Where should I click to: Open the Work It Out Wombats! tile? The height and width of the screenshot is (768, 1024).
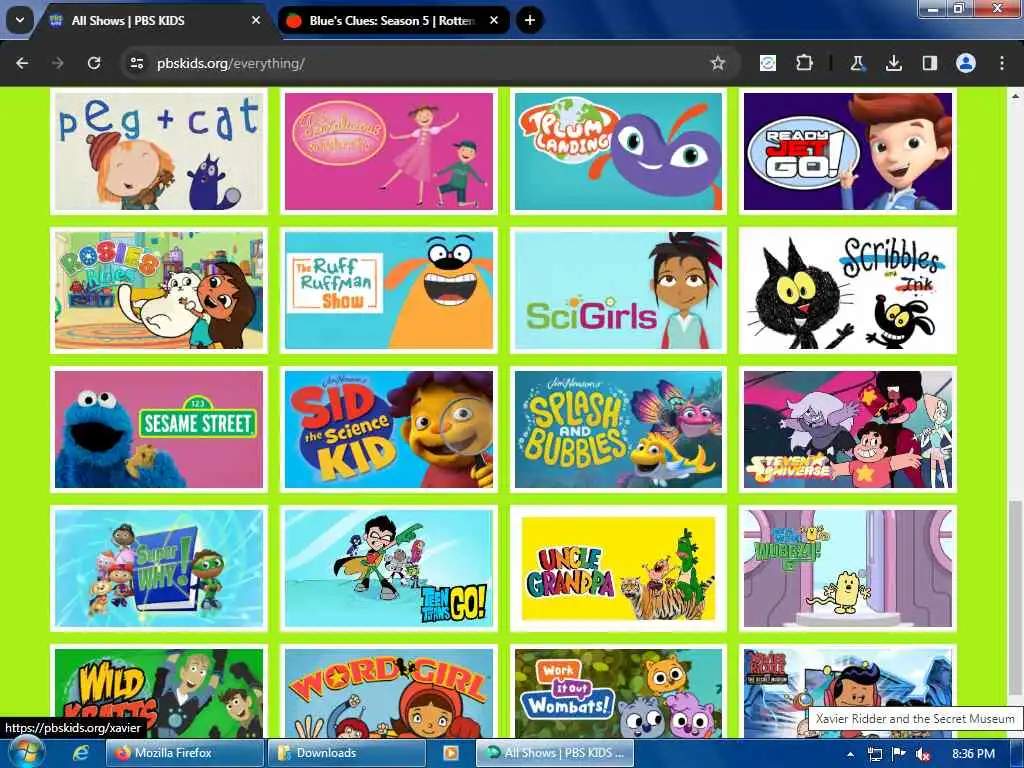click(x=618, y=691)
